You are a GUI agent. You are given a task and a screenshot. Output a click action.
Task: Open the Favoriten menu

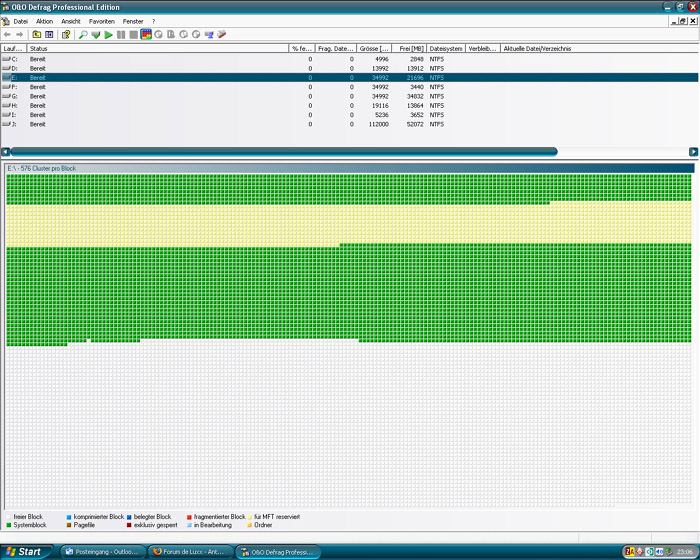[102, 21]
